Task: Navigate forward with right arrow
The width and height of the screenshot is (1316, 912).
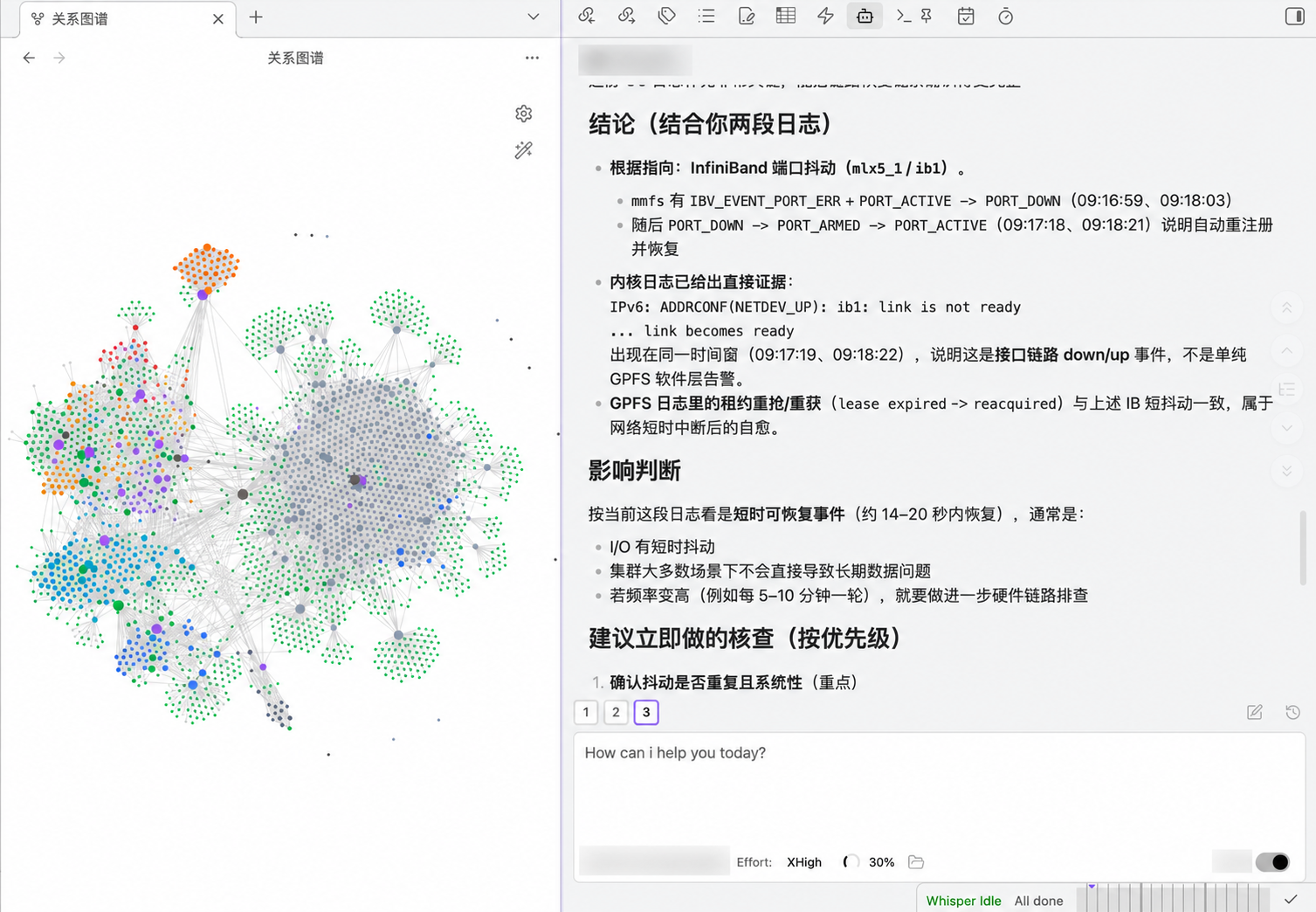Action: pos(59,58)
